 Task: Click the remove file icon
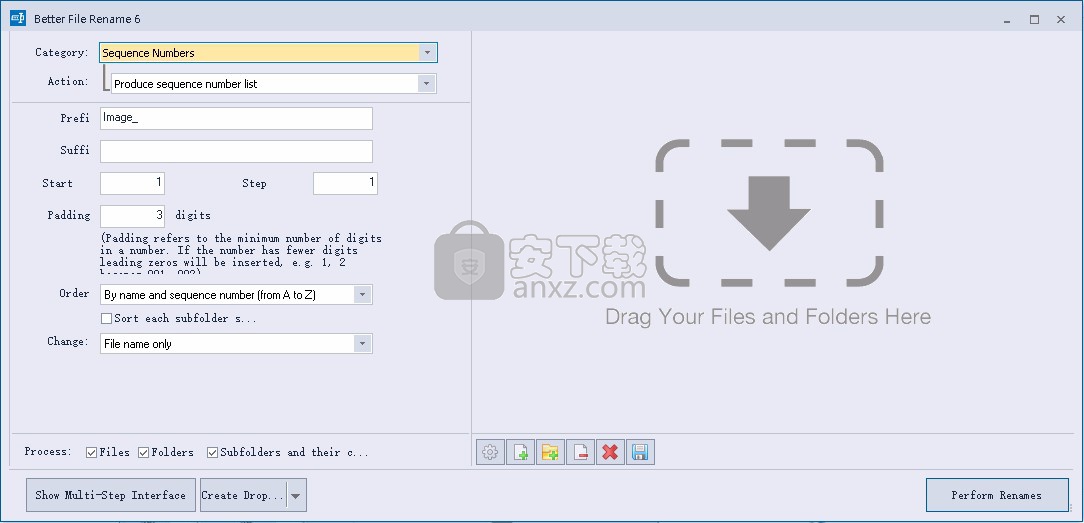tap(580, 452)
